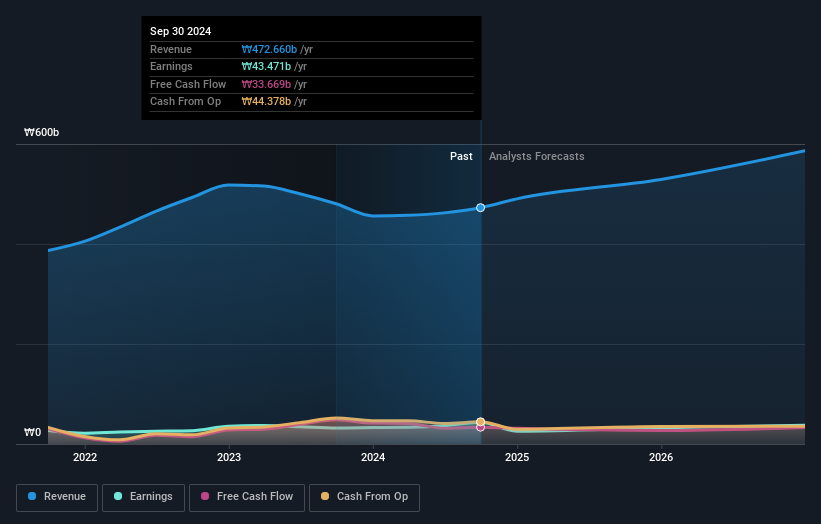Screen dimensions: 821x524
Task: Click the Cash From Op label in tooltip
Action: coord(185,102)
